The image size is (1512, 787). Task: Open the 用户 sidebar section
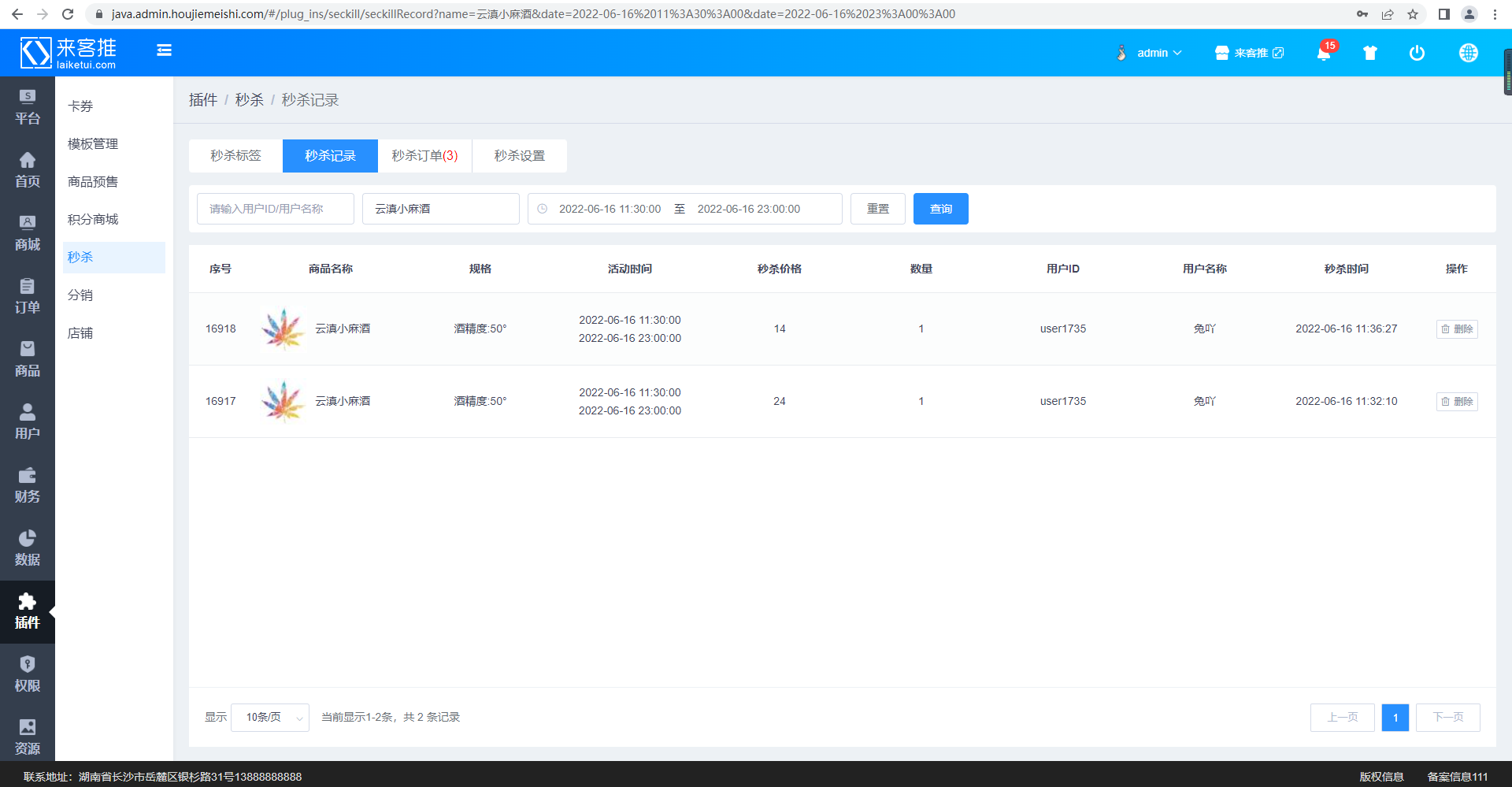pyautogui.click(x=28, y=423)
